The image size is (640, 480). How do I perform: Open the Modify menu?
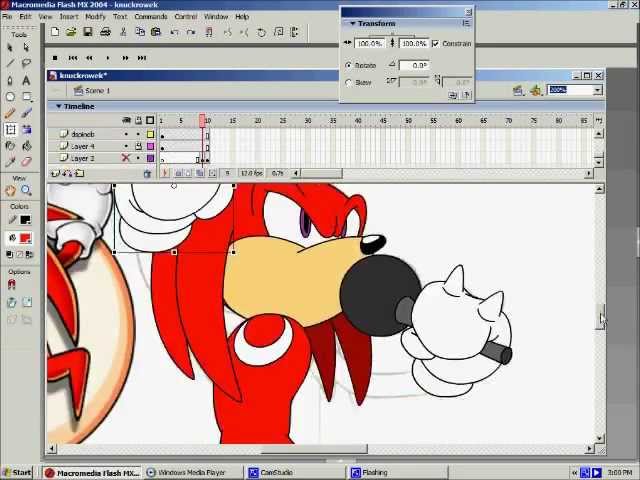[96, 17]
